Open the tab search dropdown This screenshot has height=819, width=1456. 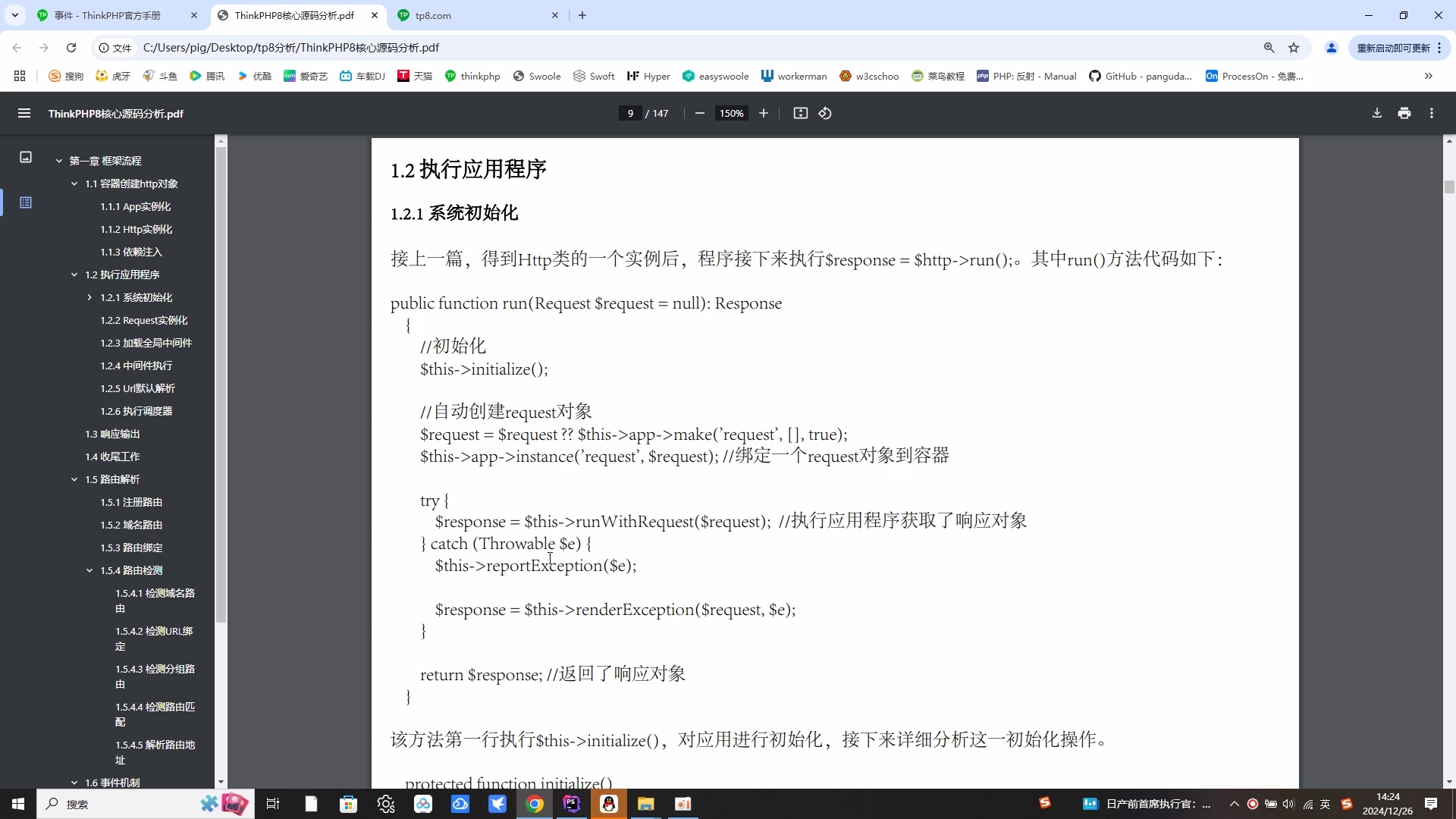click(15, 15)
